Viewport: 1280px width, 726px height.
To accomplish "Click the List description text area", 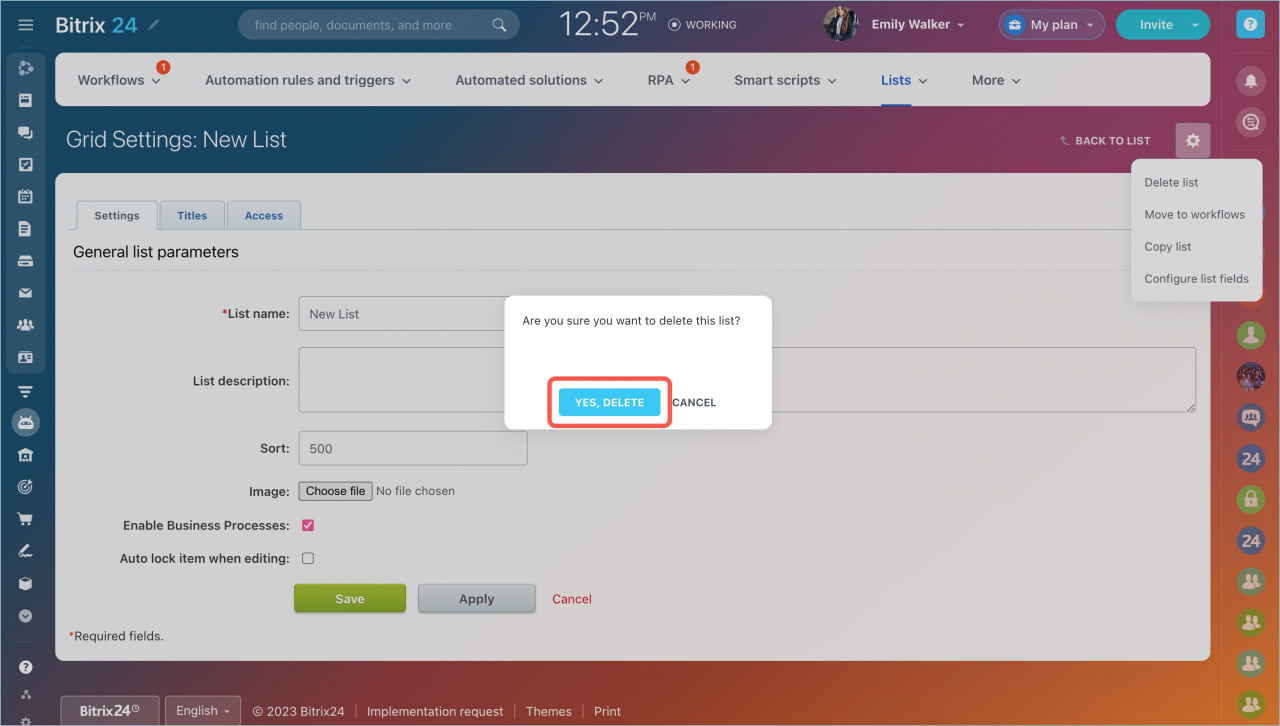I will [x=747, y=380].
